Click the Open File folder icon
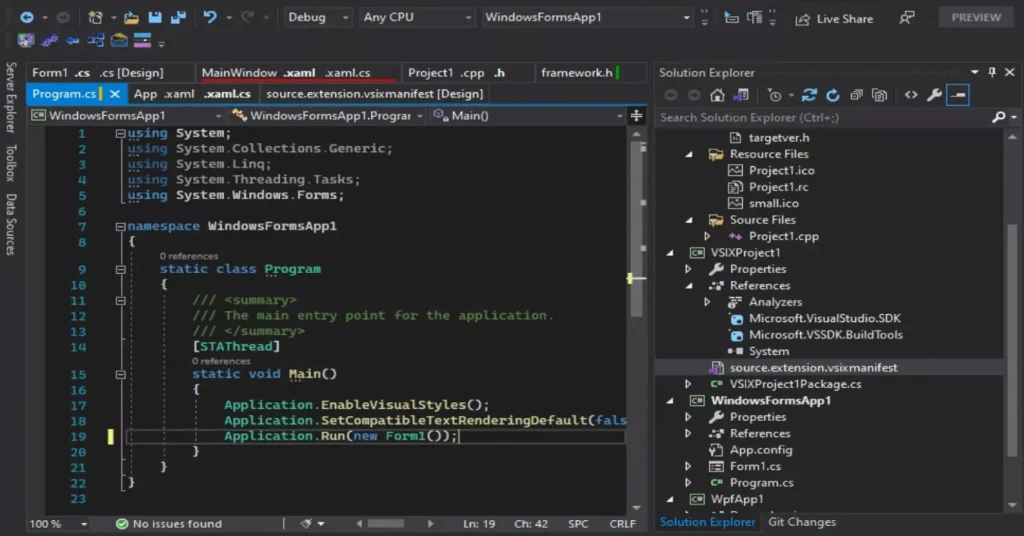Image resolution: width=1024 pixels, height=536 pixels. pyautogui.click(x=131, y=18)
